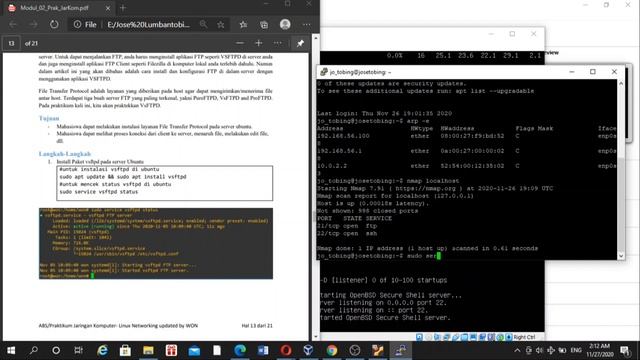Switch to PuTTY on taskbar

coord(400,350)
